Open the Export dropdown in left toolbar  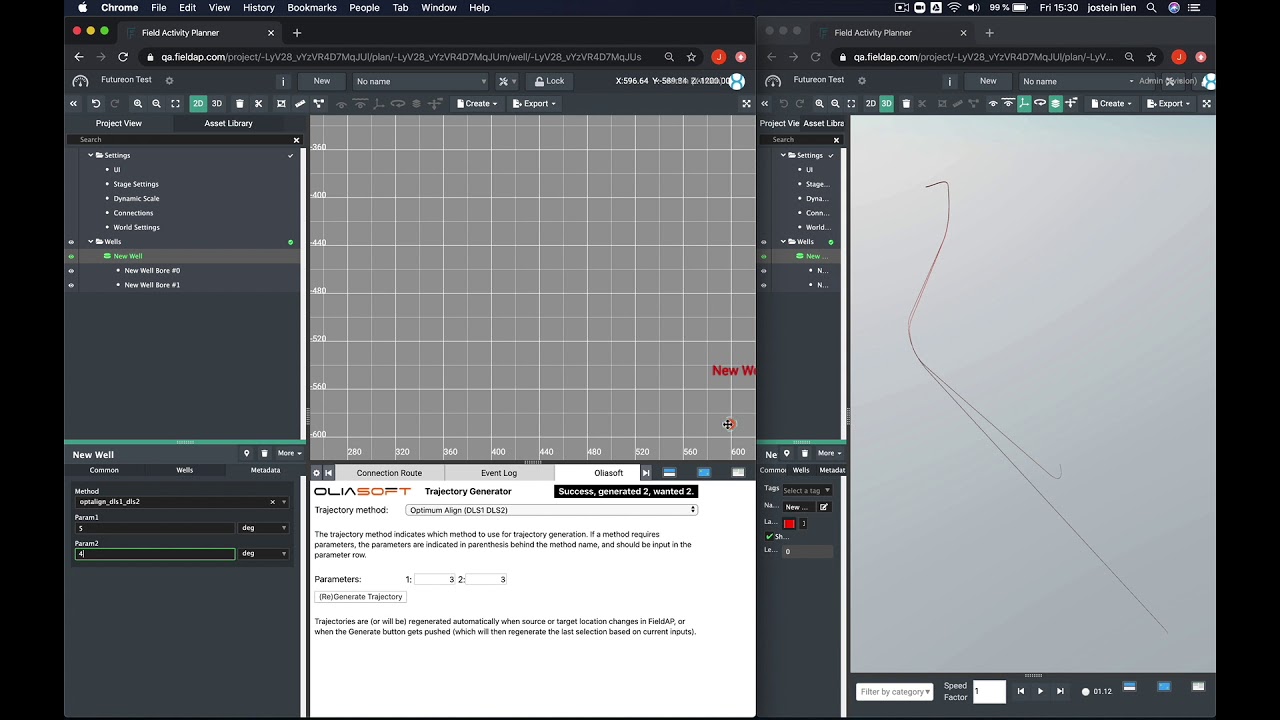534,103
